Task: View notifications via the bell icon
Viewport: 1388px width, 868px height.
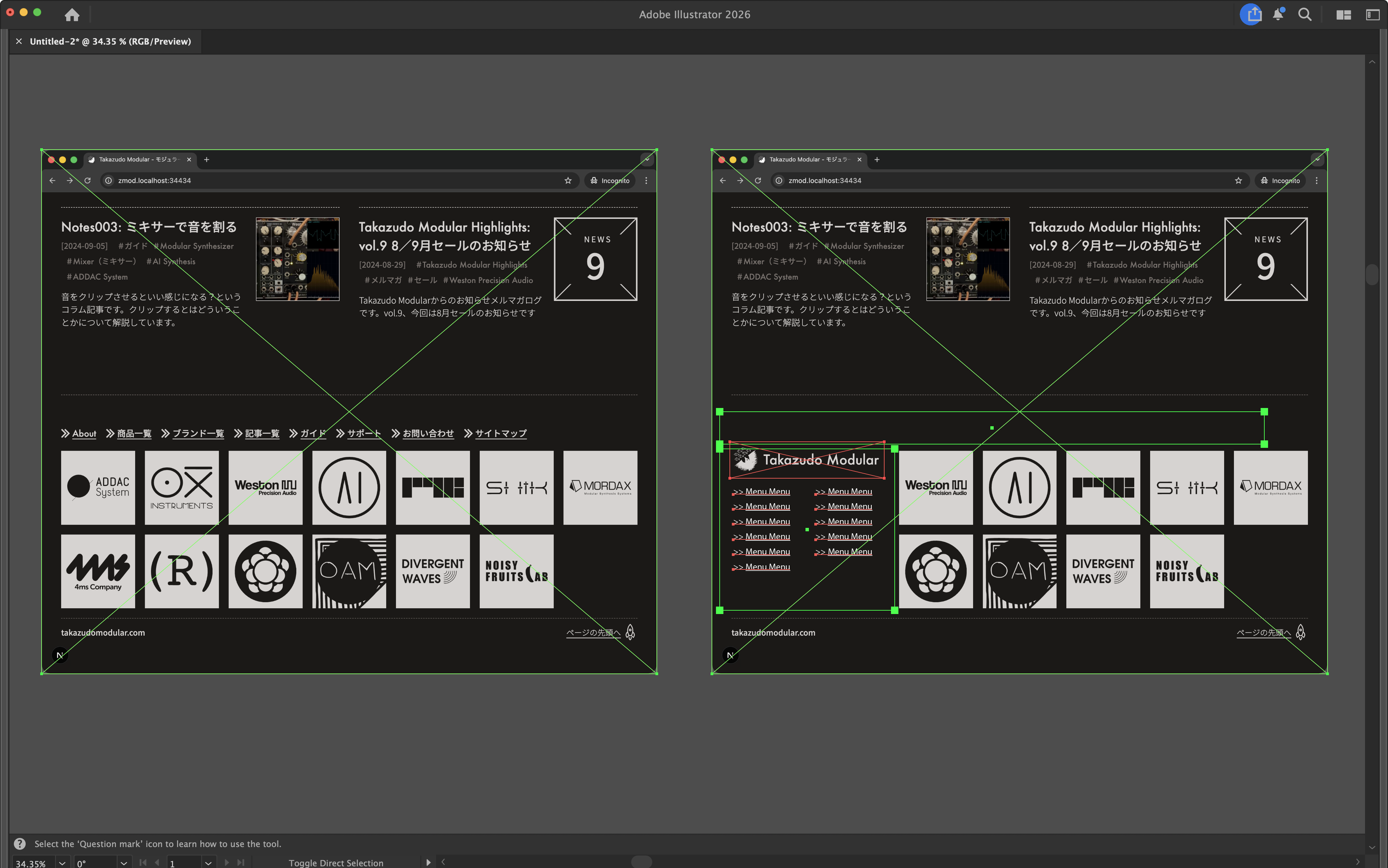Action: click(x=1278, y=14)
